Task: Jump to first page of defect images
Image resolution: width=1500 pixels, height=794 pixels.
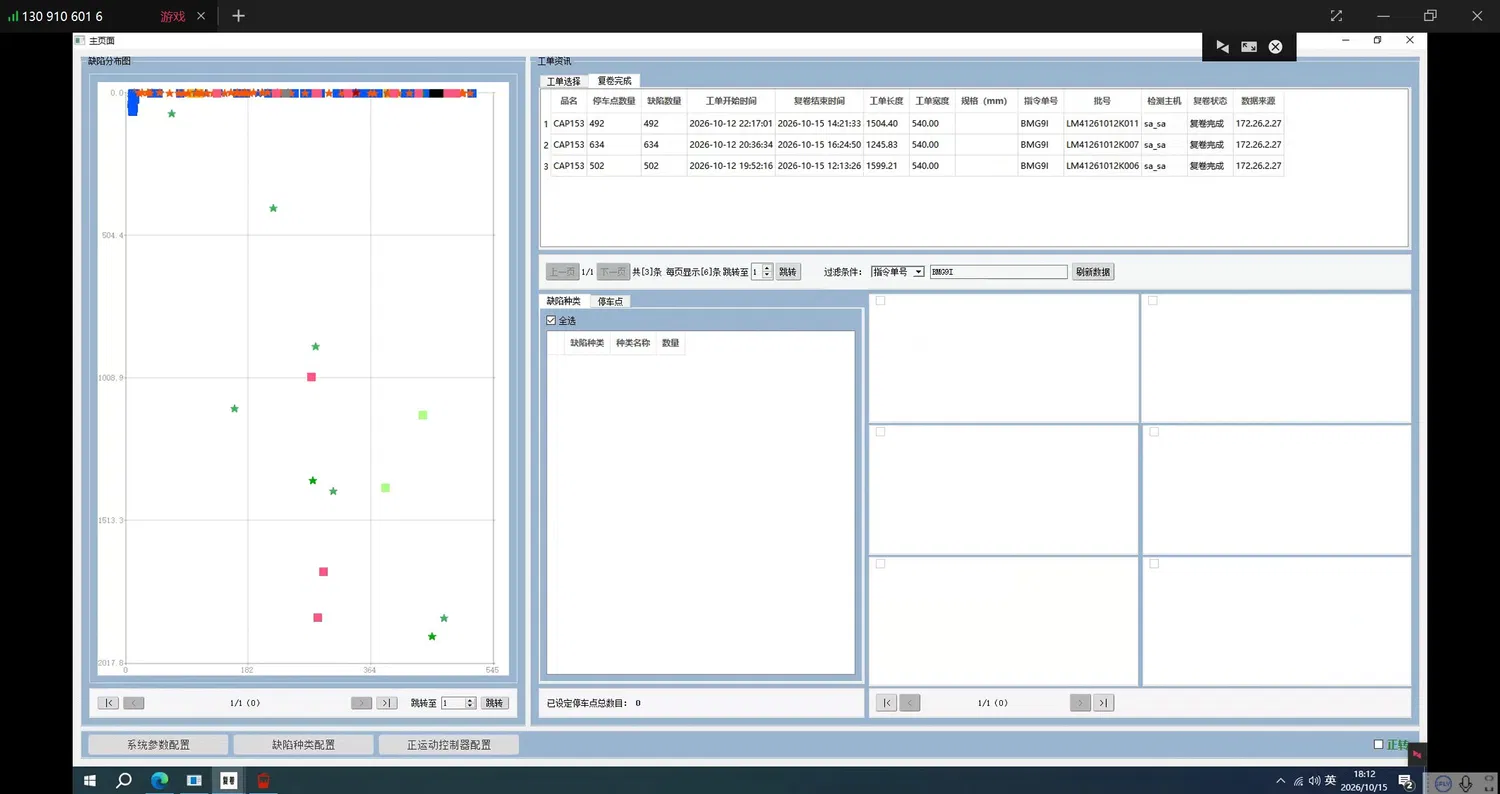Action: [886, 703]
